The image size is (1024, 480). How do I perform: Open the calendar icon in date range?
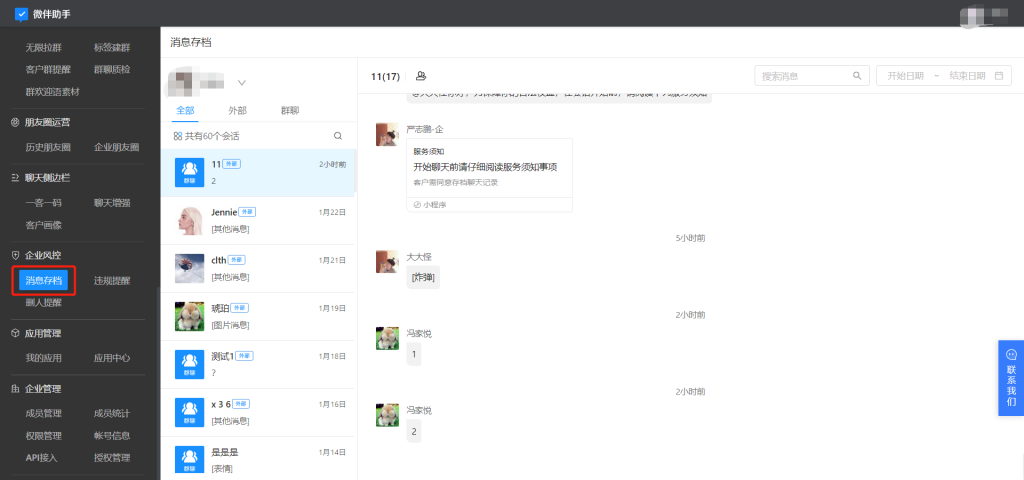(x=999, y=76)
